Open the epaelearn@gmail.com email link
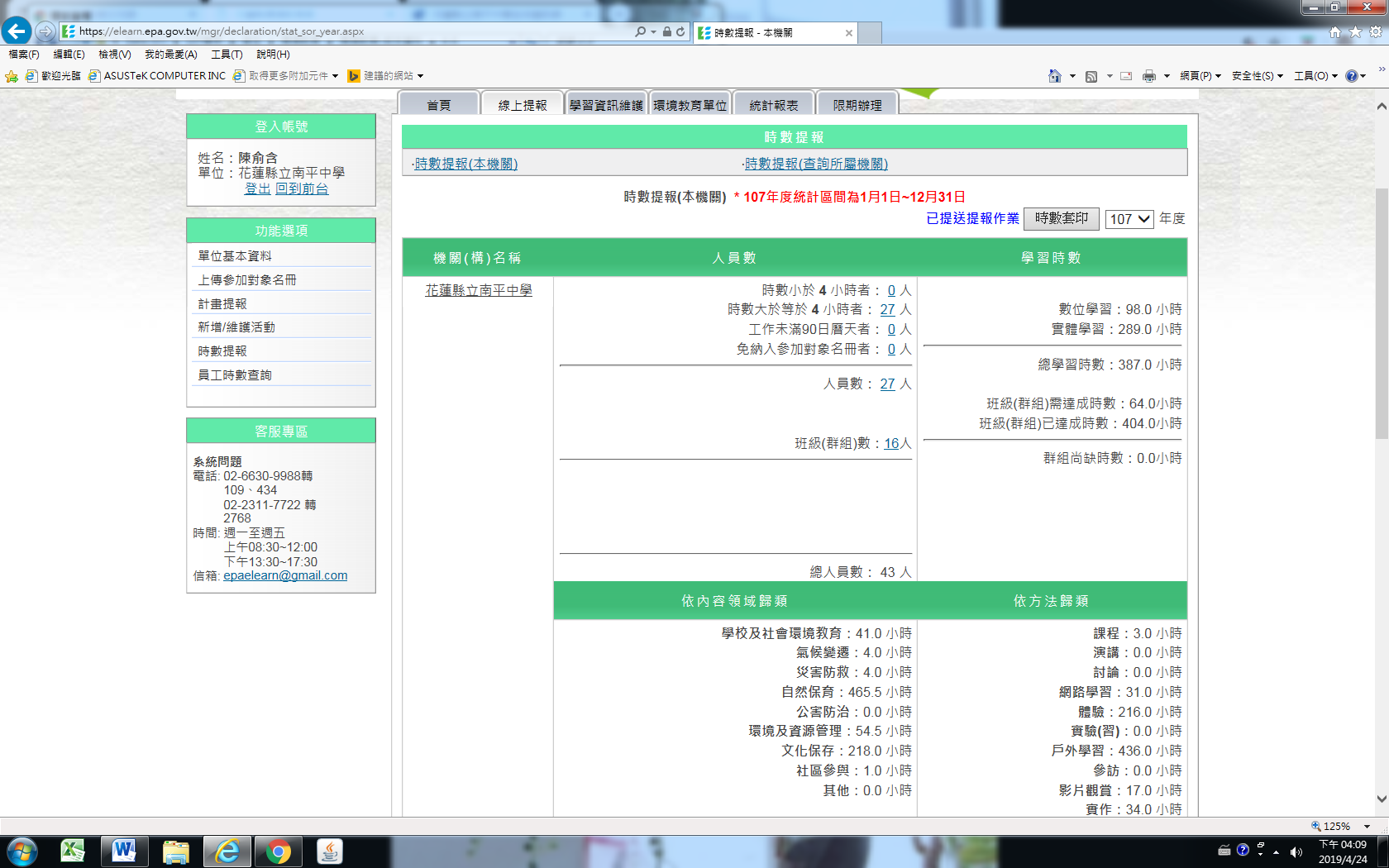 coord(285,576)
